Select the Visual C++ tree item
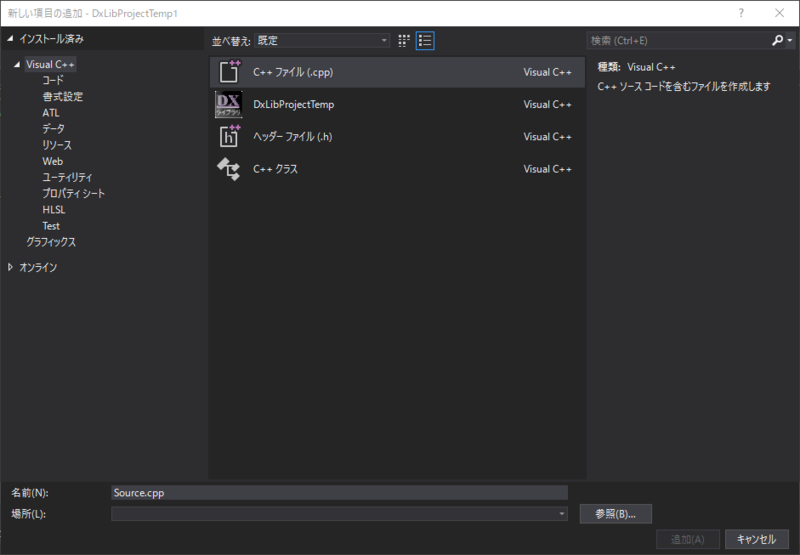800x555 pixels. (x=51, y=65)
